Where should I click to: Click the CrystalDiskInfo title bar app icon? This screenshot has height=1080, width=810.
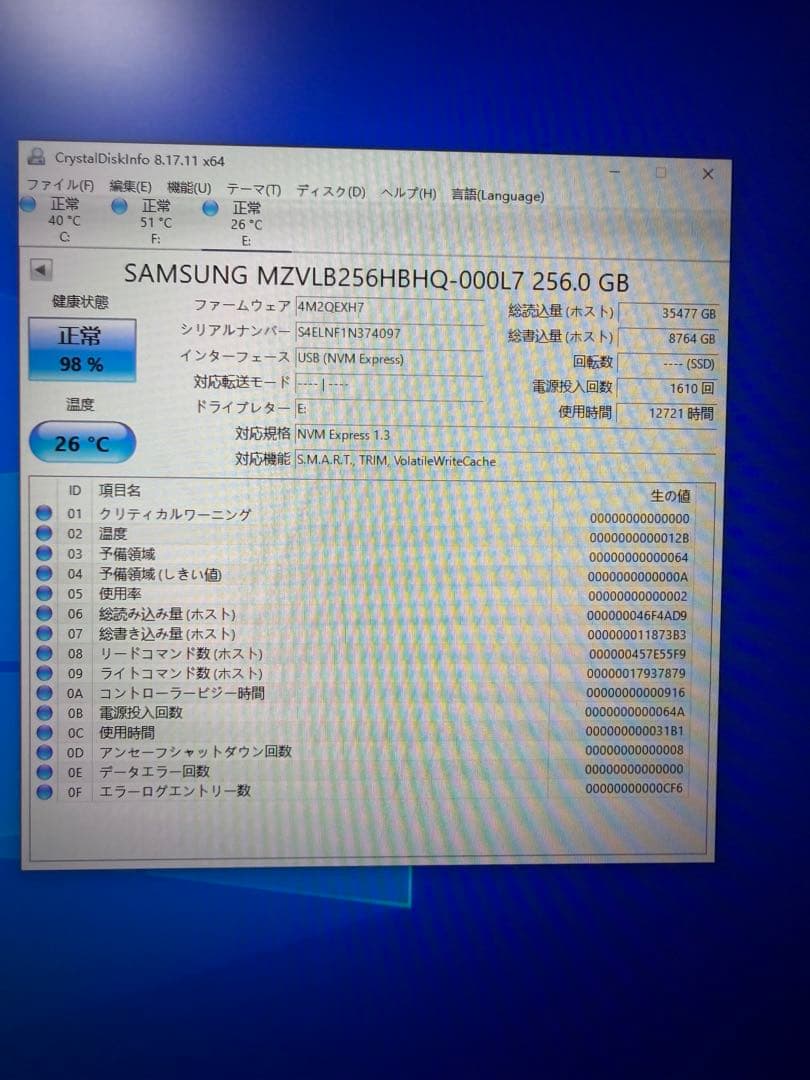coord(37,156)
